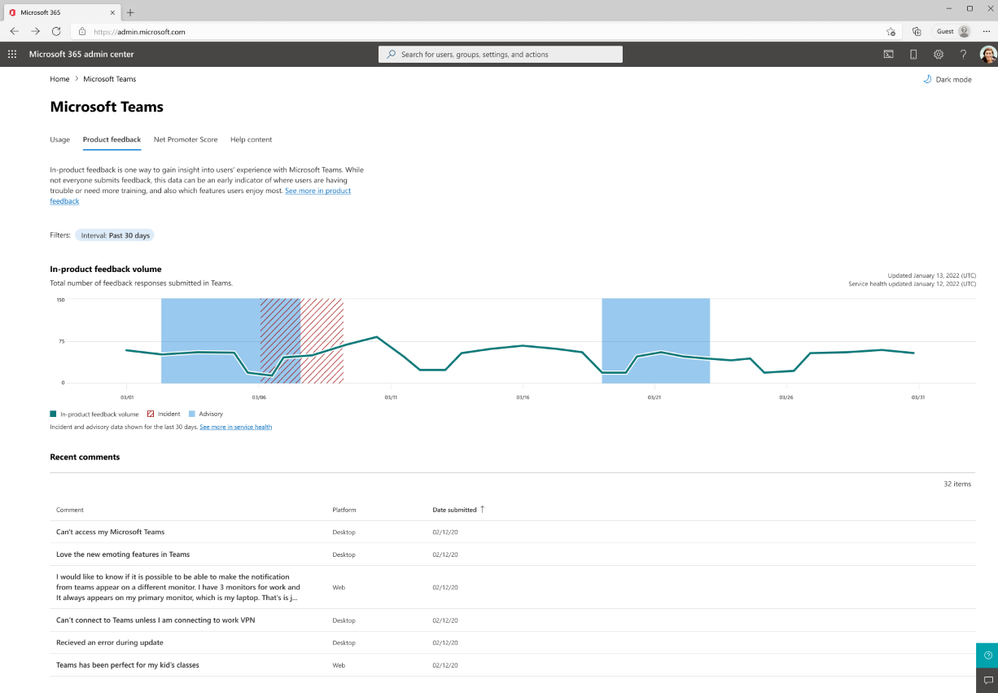Click the browser address bar
Screen dimensions: 998x693
click(477, 31)
